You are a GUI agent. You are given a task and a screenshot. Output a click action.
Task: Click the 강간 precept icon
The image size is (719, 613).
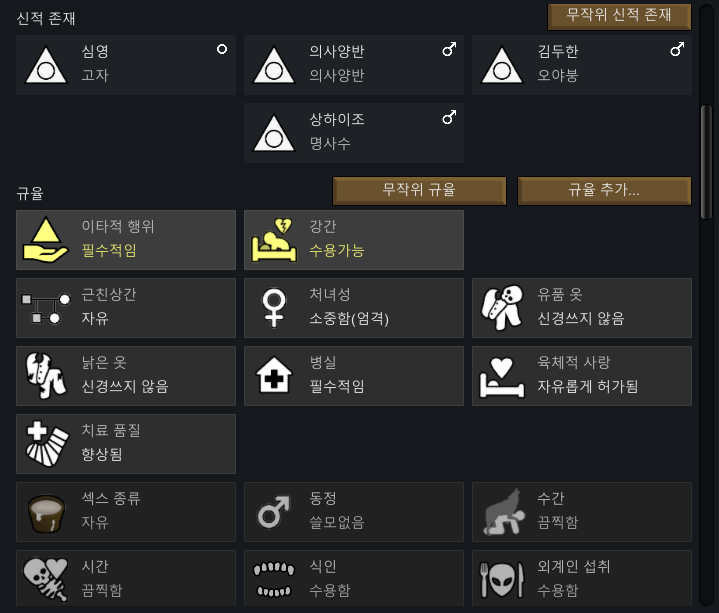tap(273, 240)
